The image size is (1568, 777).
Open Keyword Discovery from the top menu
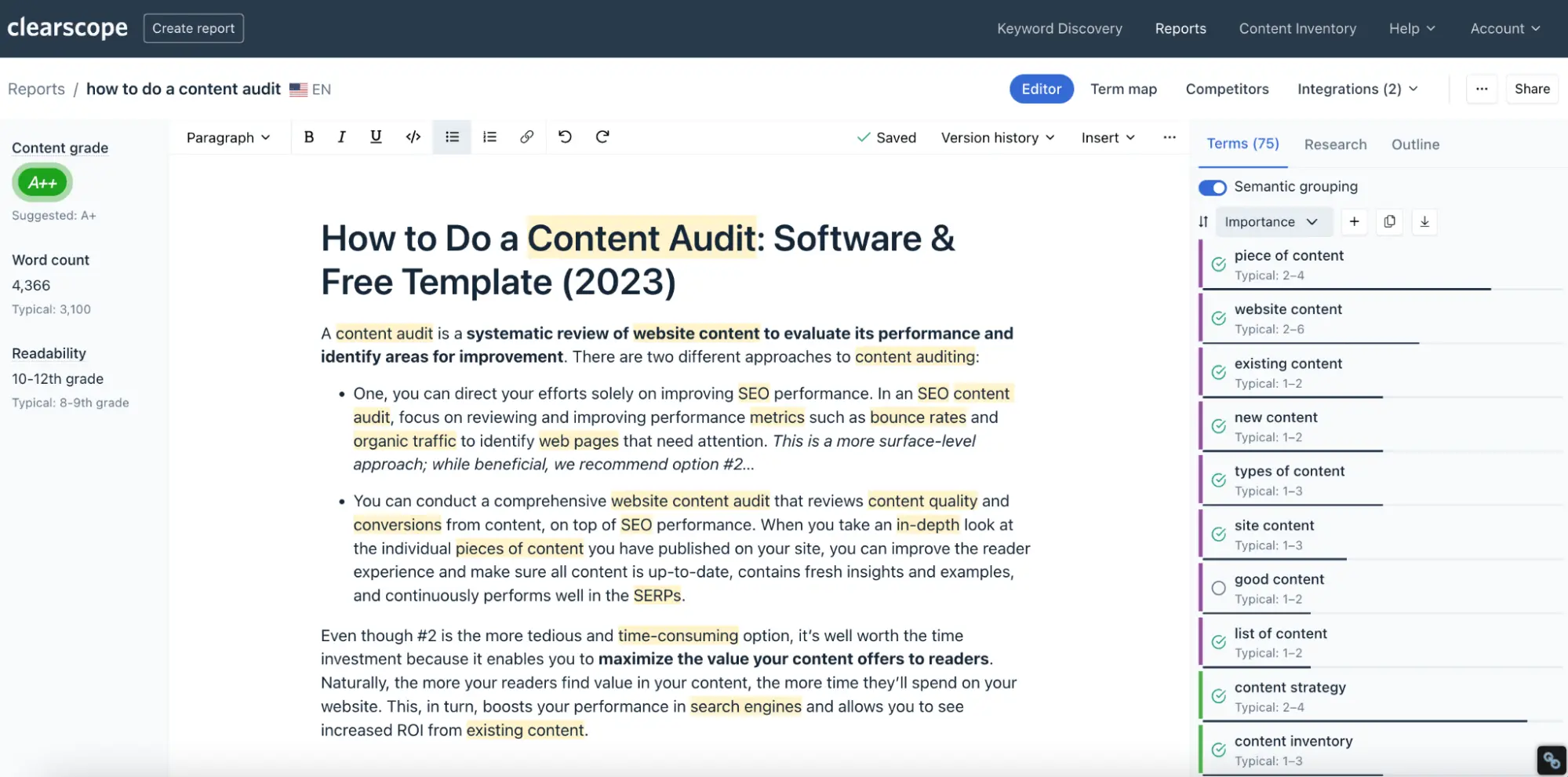coord(1059,28)
